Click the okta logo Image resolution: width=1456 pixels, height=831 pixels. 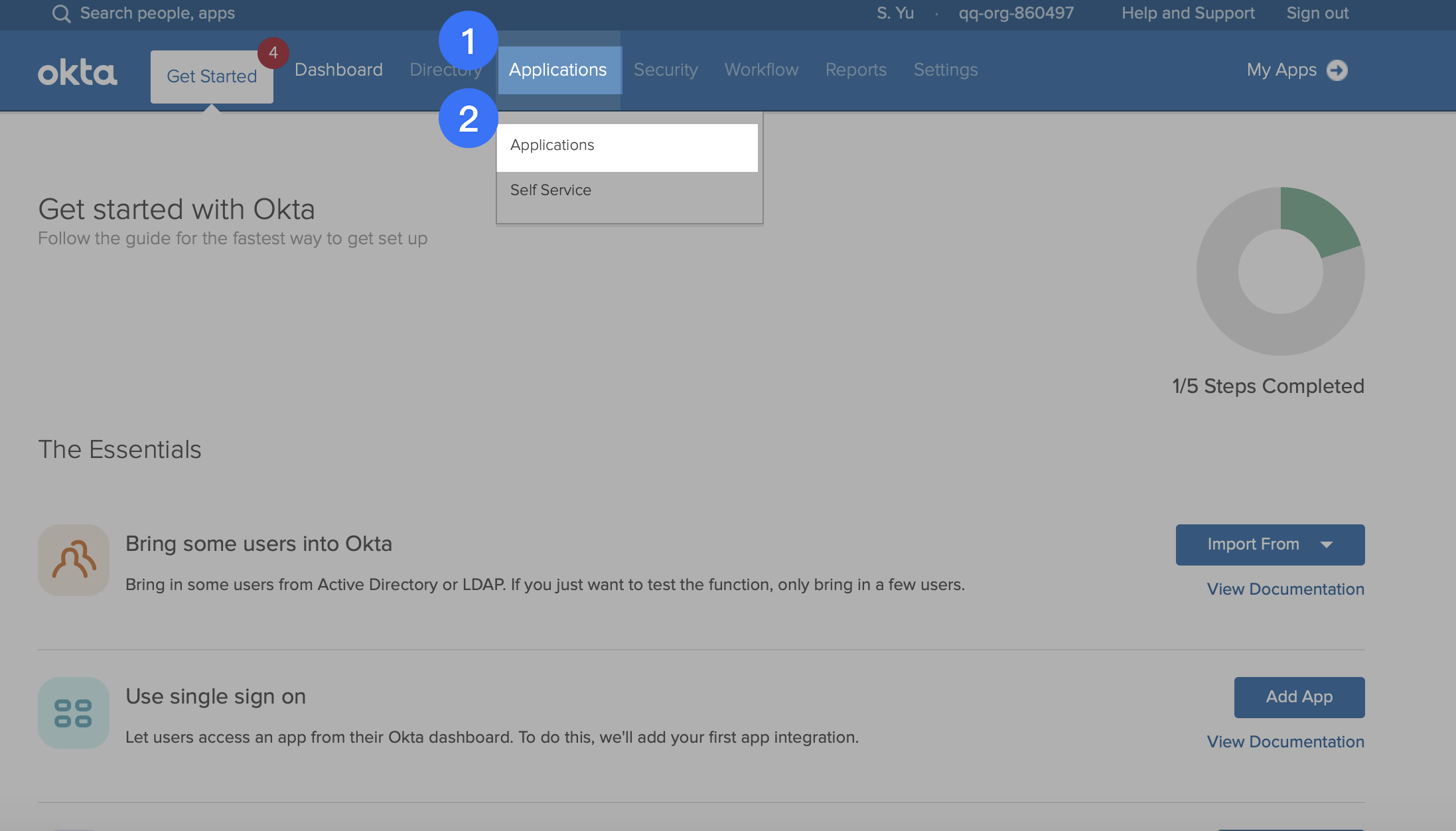78,71
